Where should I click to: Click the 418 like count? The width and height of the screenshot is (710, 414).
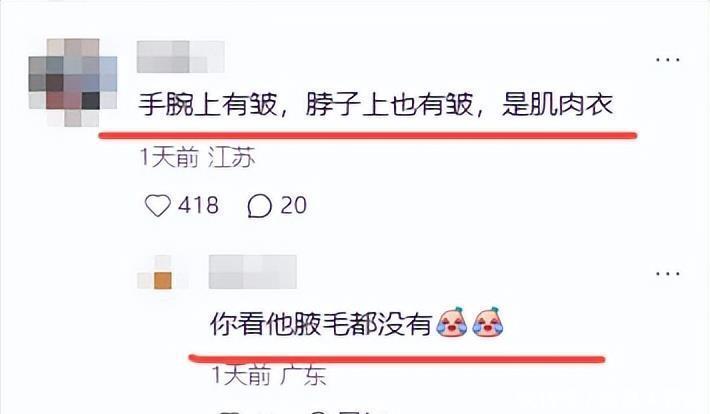tap(198, 206)
